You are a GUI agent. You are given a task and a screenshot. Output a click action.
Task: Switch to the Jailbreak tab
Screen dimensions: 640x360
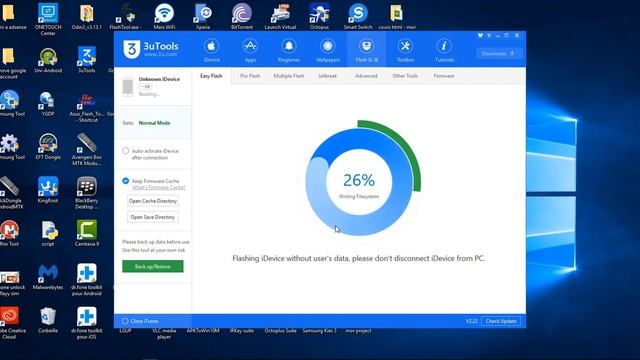tap(327, 76)
